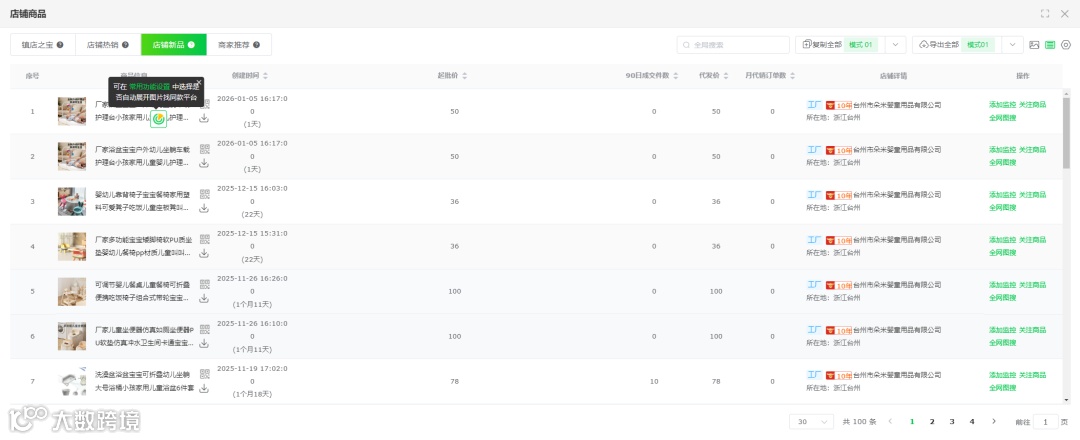The width and height of the screenshot is (1080, 440).
Task: Click company name in row 1 店铺详情
Action: click(897, 105)
